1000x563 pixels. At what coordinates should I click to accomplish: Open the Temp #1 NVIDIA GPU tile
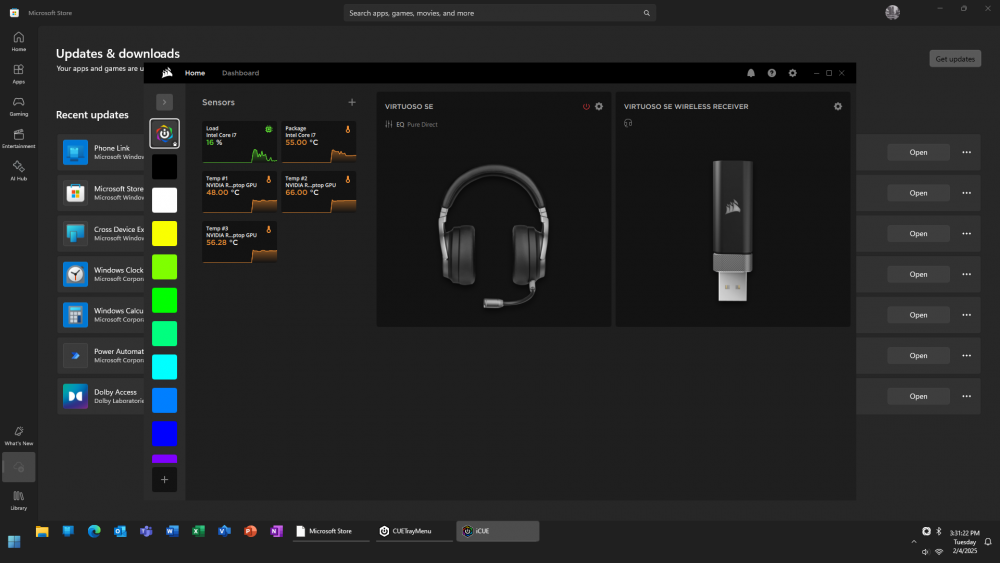click(x=240, y=192)
